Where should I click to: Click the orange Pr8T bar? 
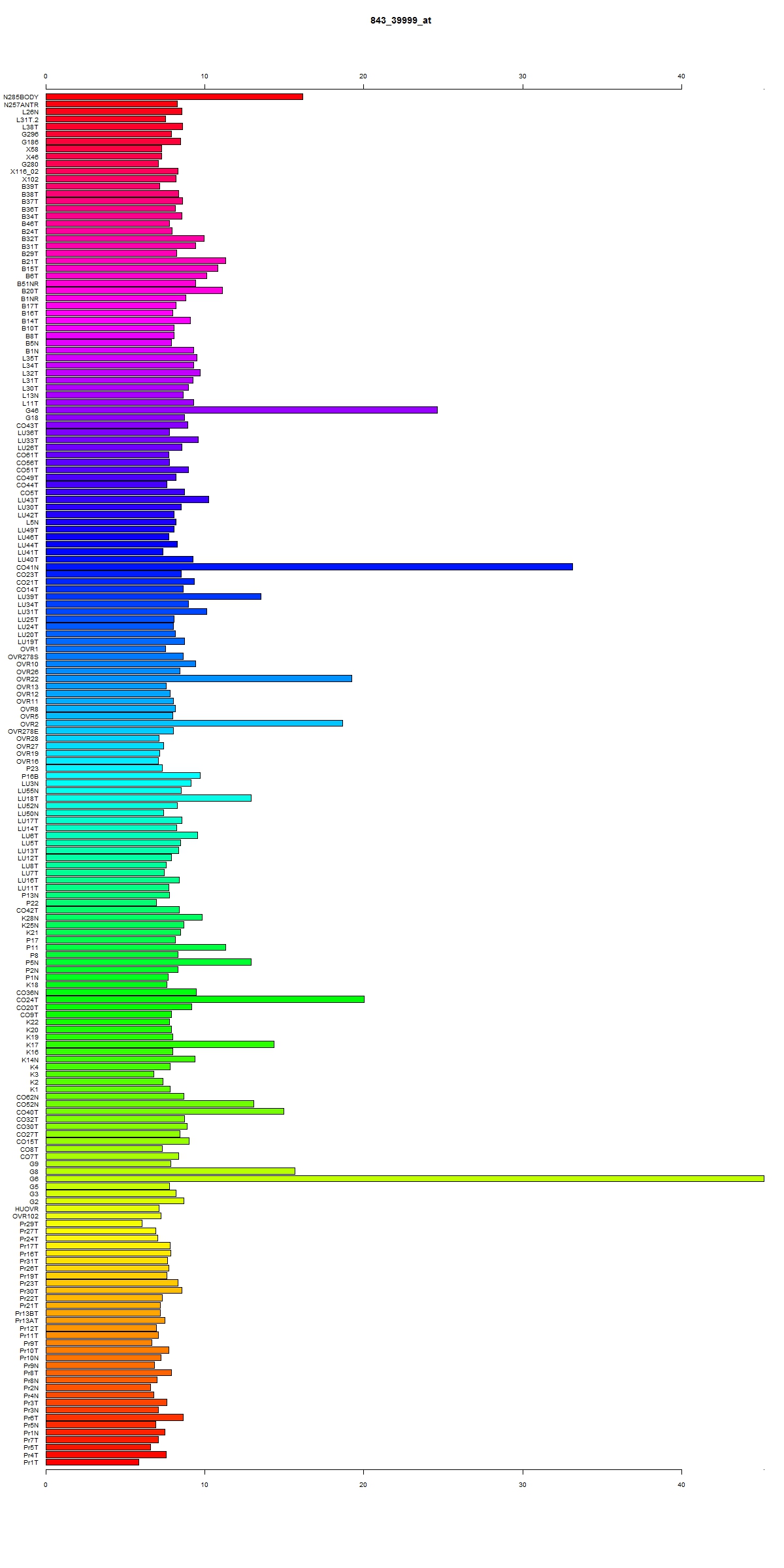click(x=108, y=1373)
